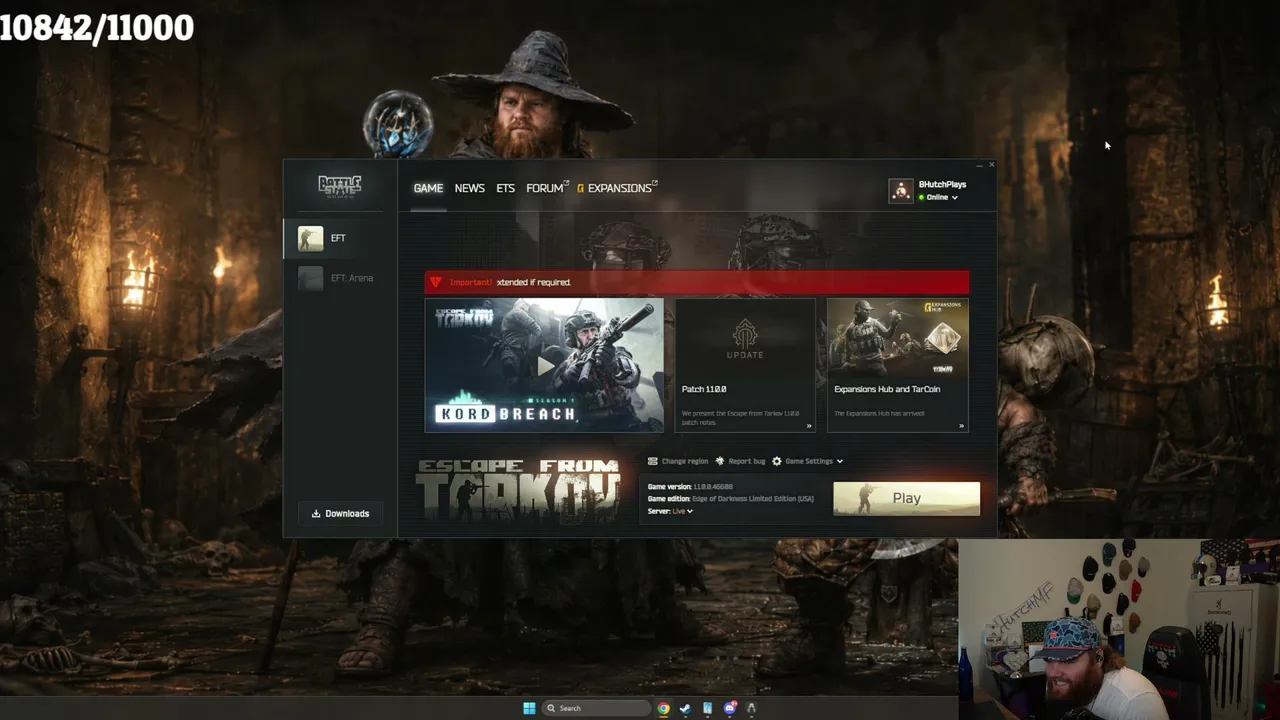1280x720 pixels.
Task: Expand the Online status dropdown
Action: click(x=954, y=198)
